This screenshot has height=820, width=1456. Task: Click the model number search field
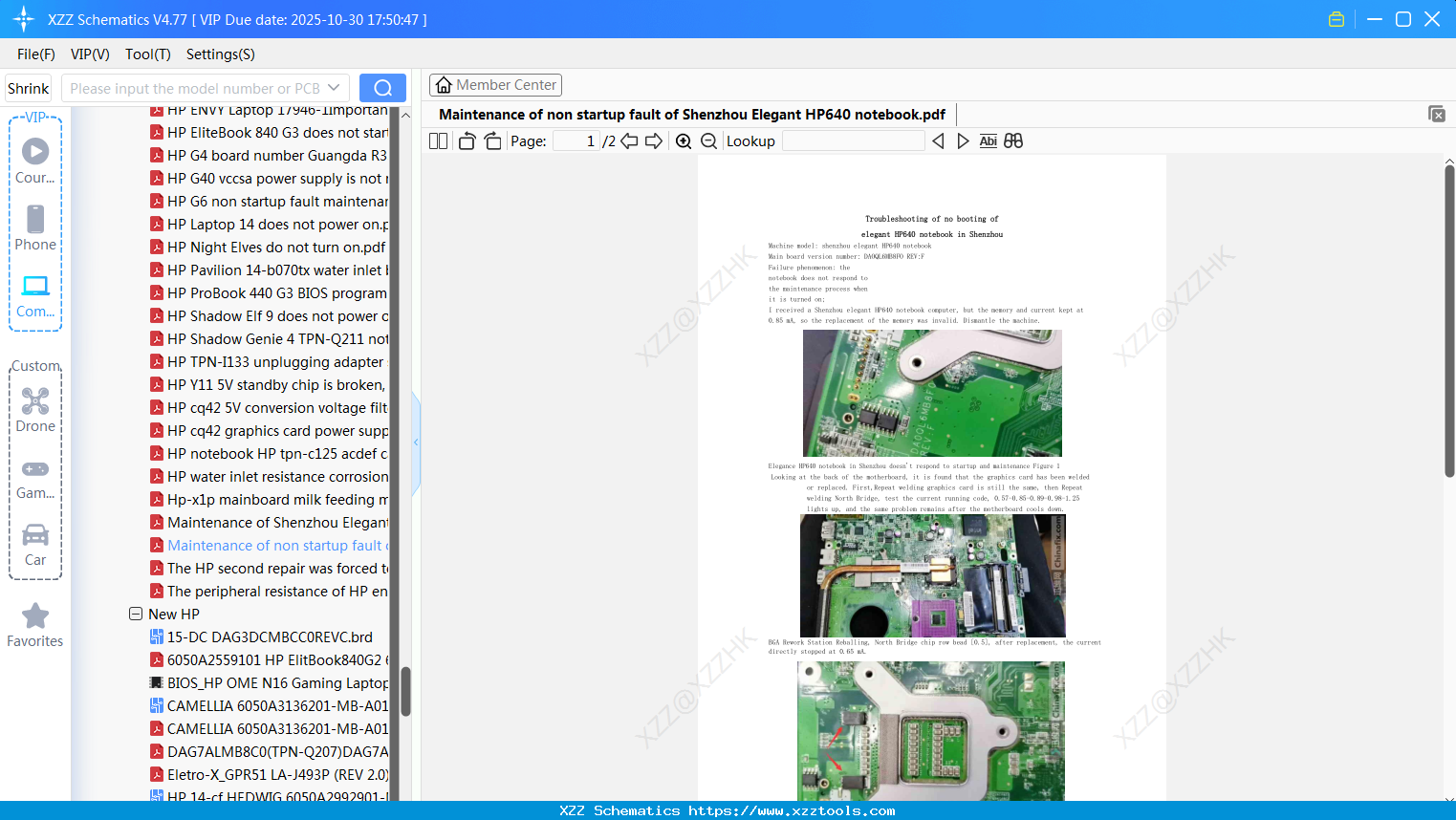click(x=194, y=88)
